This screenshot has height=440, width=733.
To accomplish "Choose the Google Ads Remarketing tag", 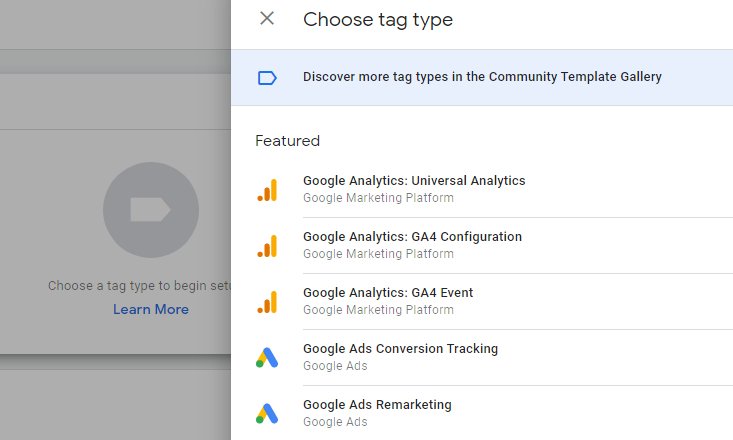I will coord(377,405).
